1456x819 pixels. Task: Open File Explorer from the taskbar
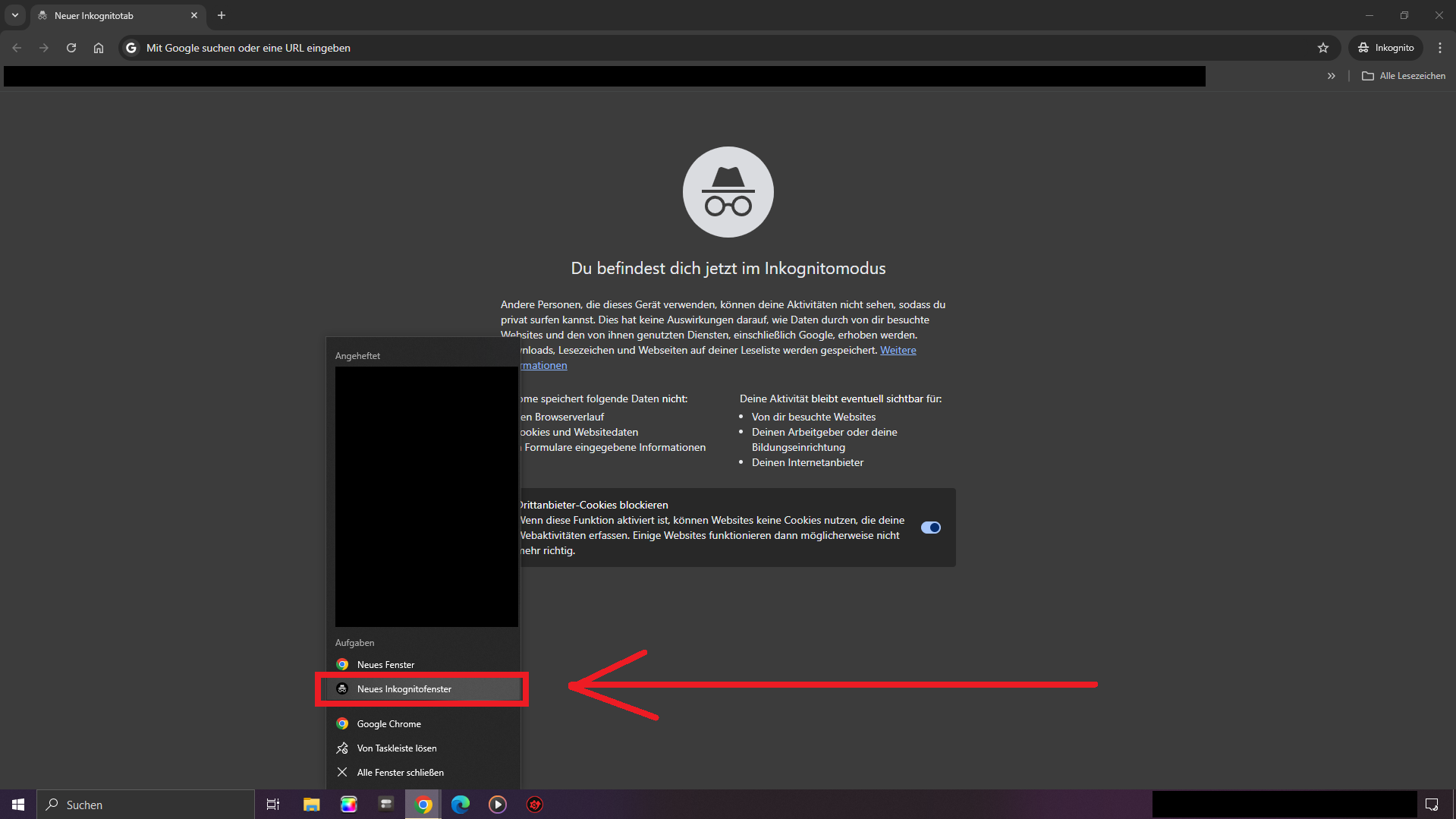pyautogui.click(x=311, y=805)
